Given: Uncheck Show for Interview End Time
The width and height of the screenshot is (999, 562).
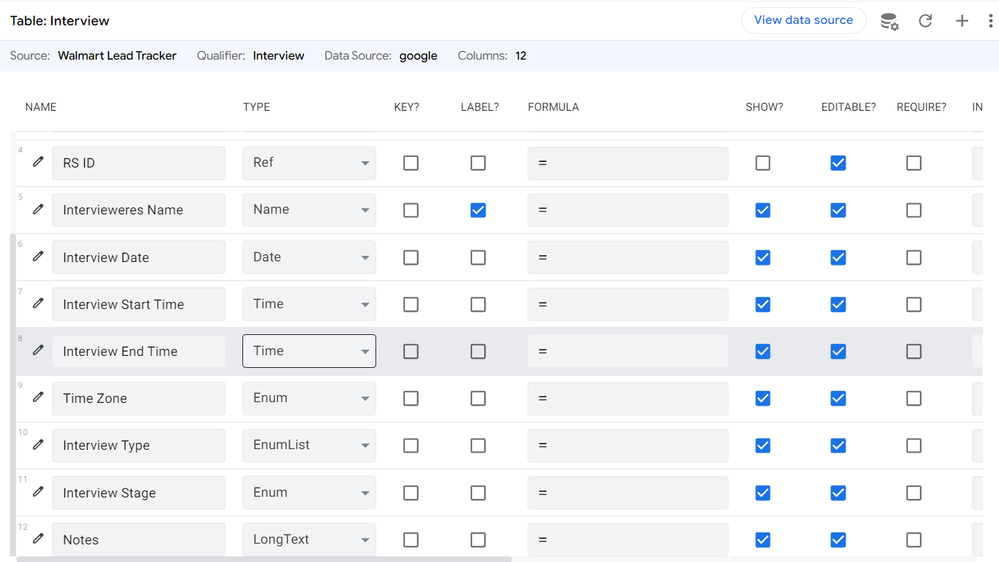Looking at the screenshot, I should 763,351.
